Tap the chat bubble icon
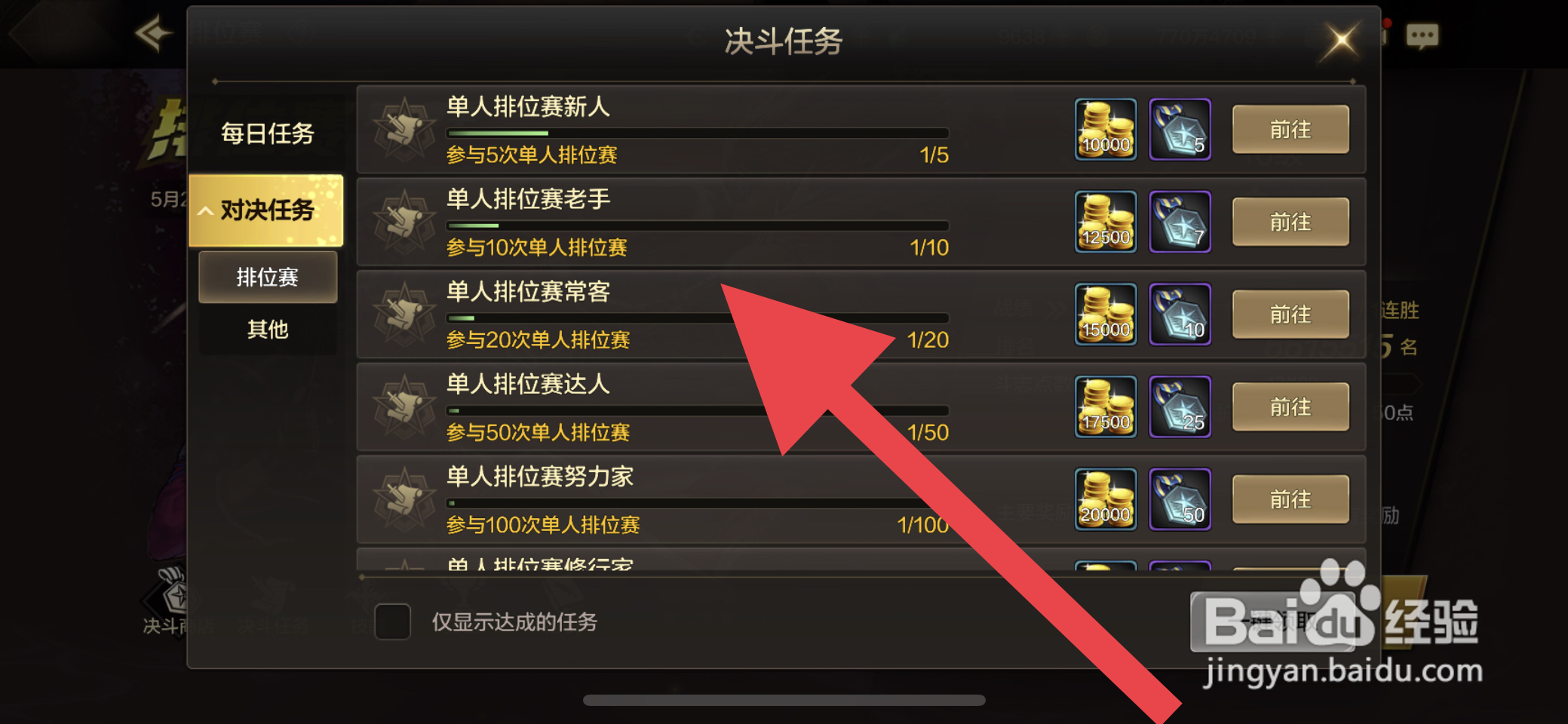 pyautogui.click(x=1422, y=35)
